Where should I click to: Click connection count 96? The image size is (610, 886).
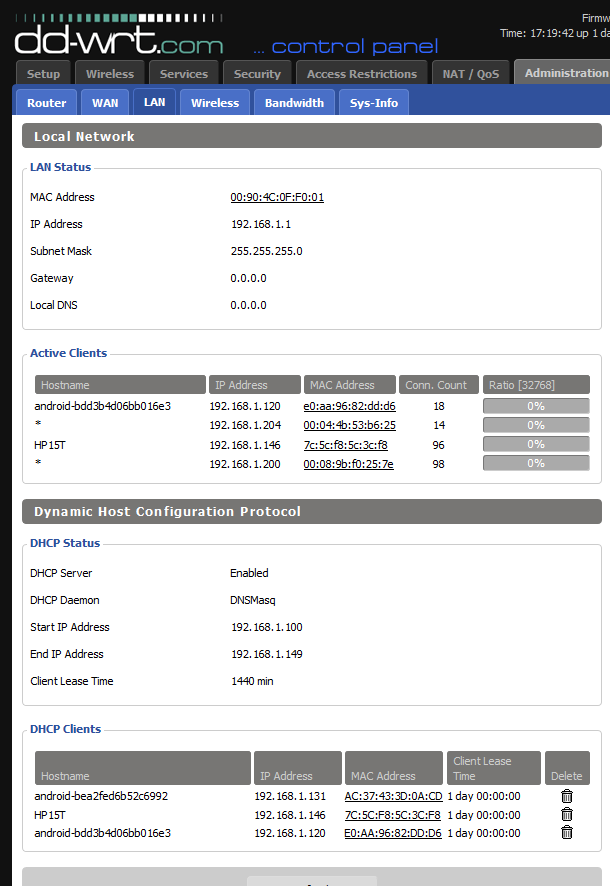point(438,445)
